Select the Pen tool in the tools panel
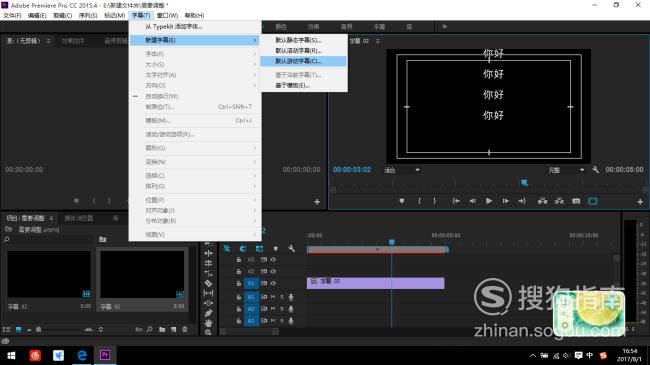 click(x=208, y=313)
